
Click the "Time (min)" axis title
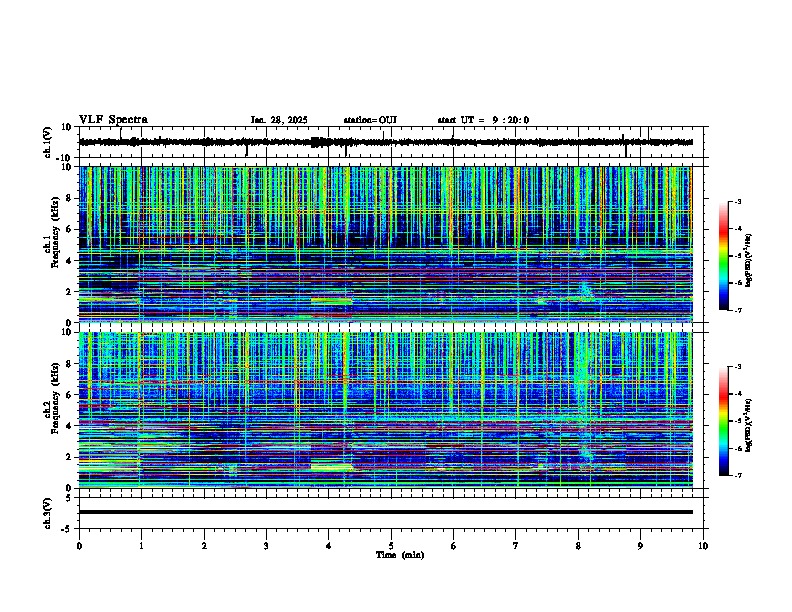[x=400, y=555]
